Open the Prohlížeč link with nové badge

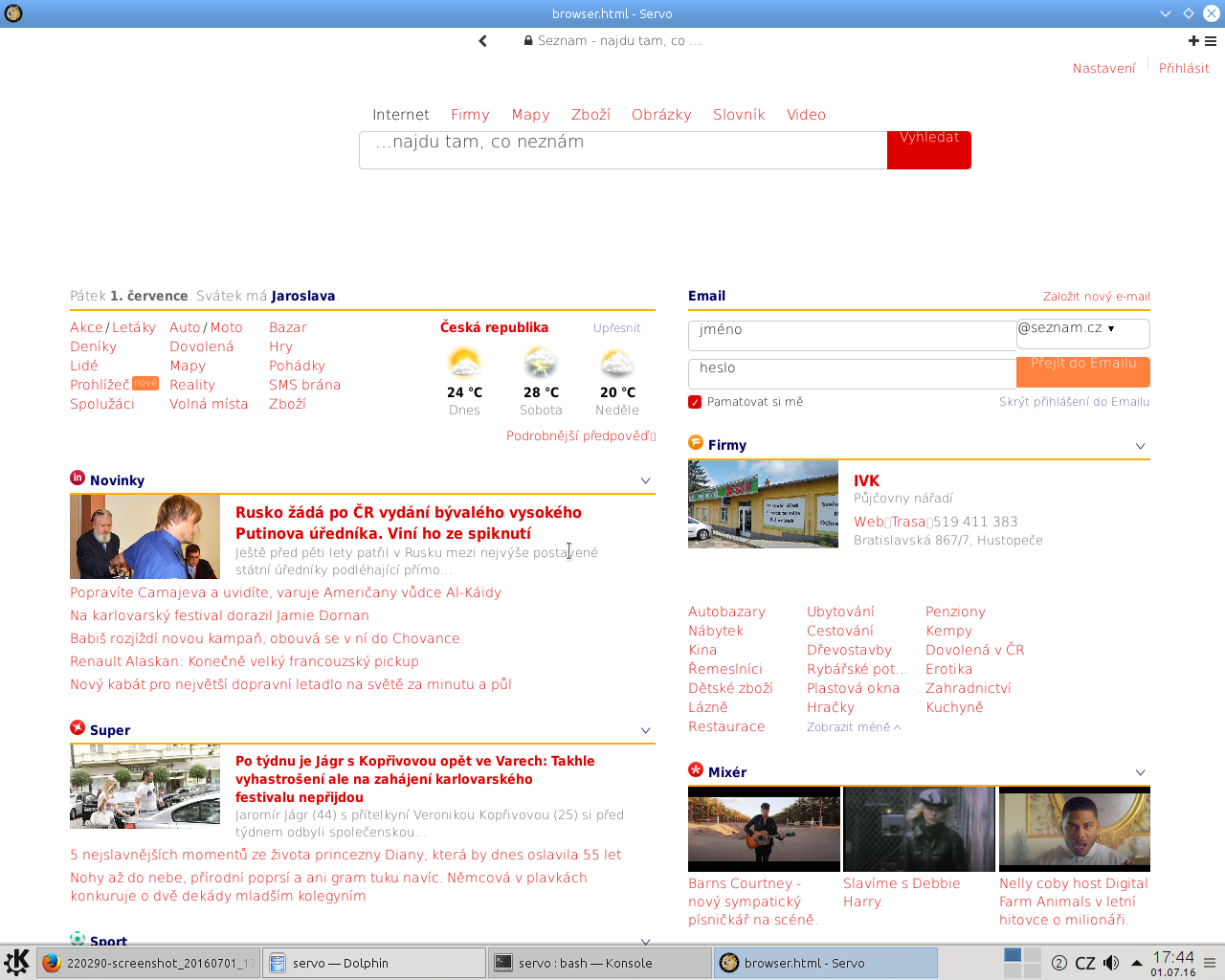(x=100, y=385)
